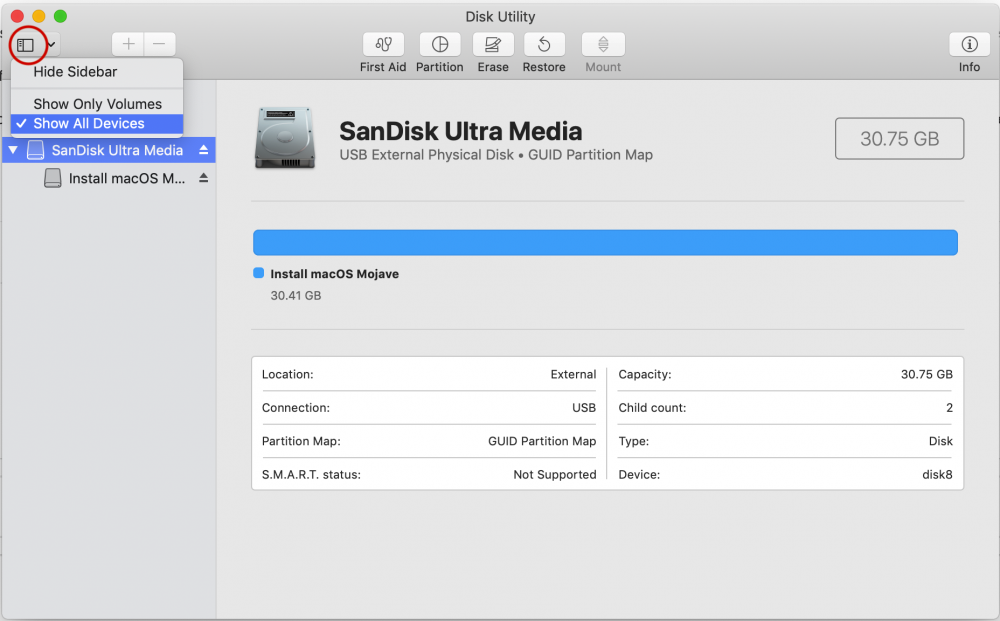Click the Connection USB row value
Image resolution: width=1000 pixels, height=621 pixels.
click(584, 408)
